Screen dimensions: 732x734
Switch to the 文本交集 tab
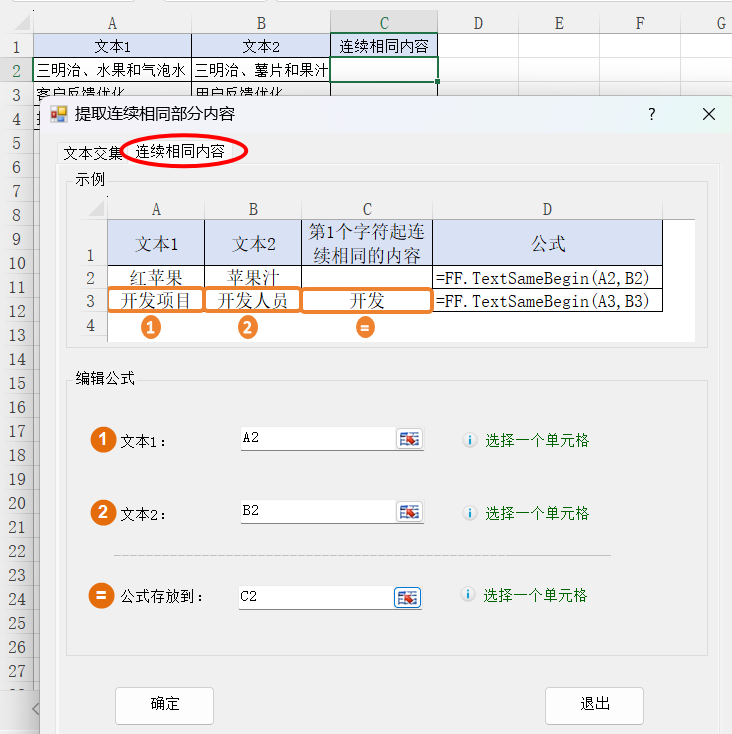[92, 153]
